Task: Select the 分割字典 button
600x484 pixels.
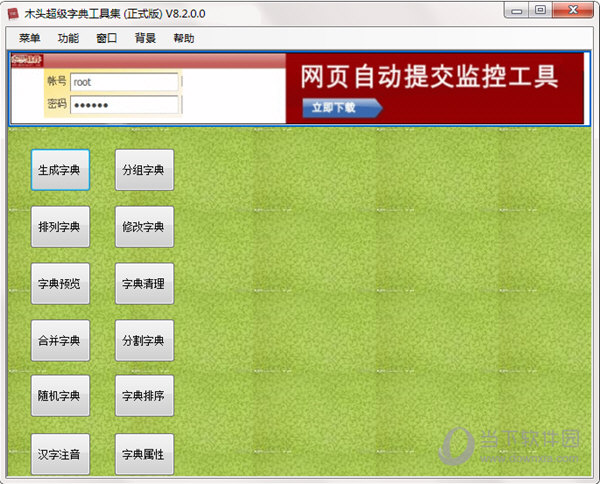Action: (x=145, y=341)
